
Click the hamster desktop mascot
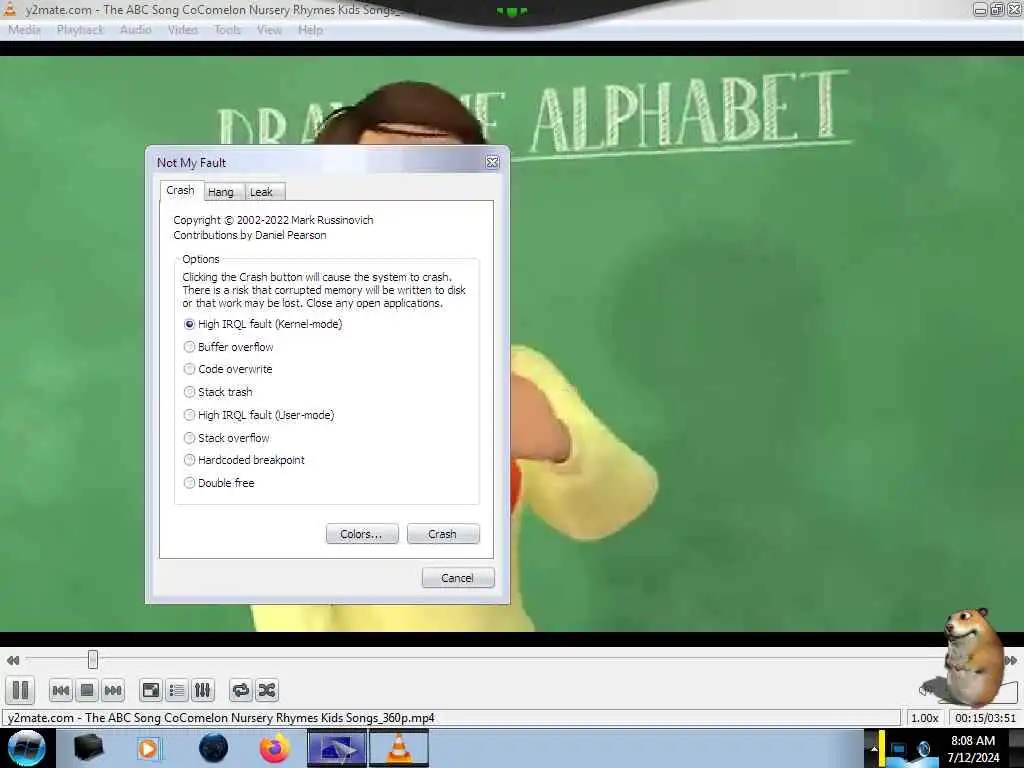(972, 656)
